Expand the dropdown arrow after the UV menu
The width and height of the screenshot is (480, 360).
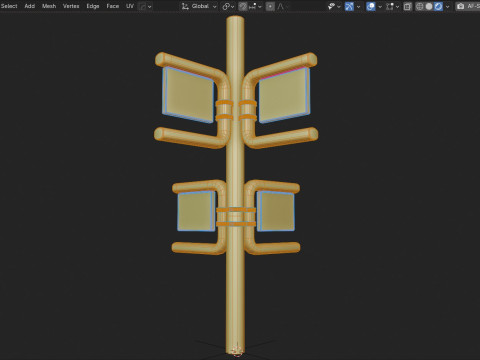(149, 6)
